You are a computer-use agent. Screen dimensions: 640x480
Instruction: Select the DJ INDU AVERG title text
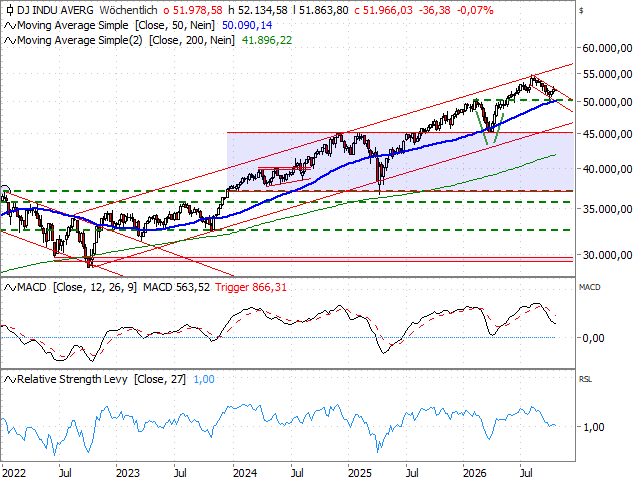click(55, 10)
